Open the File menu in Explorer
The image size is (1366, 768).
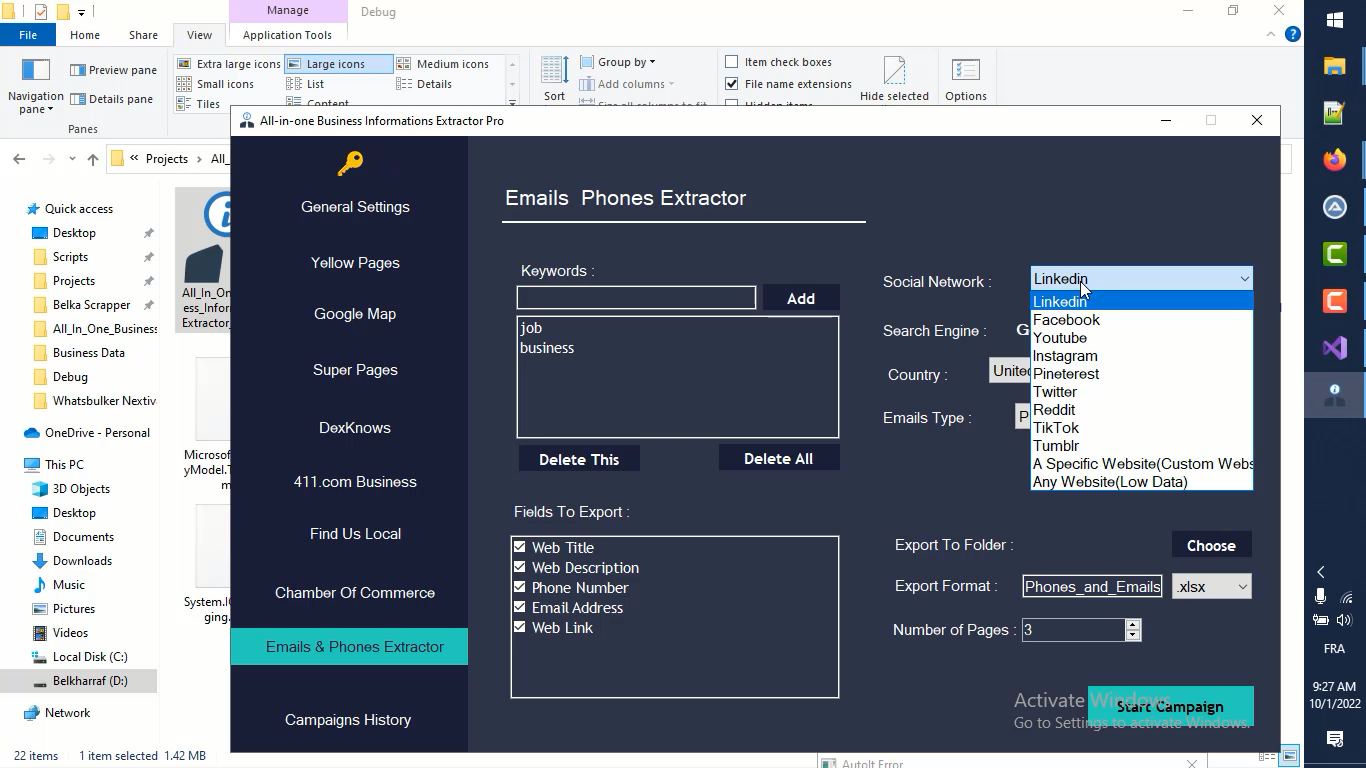tap(28, 35)
